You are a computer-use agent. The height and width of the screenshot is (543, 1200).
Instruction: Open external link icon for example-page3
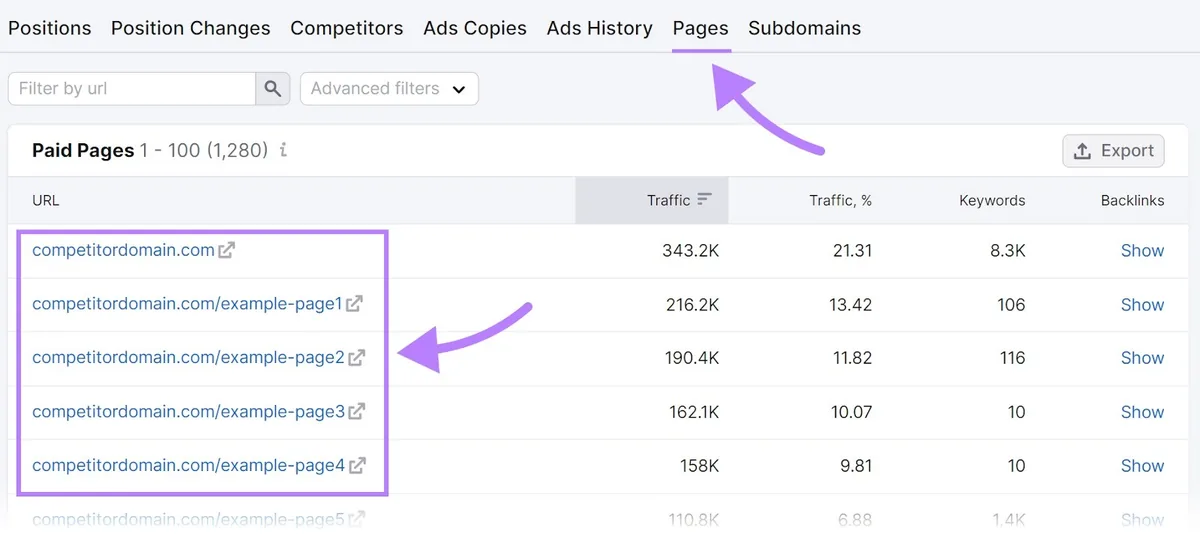pyautogui.click(x=357, y=411)
